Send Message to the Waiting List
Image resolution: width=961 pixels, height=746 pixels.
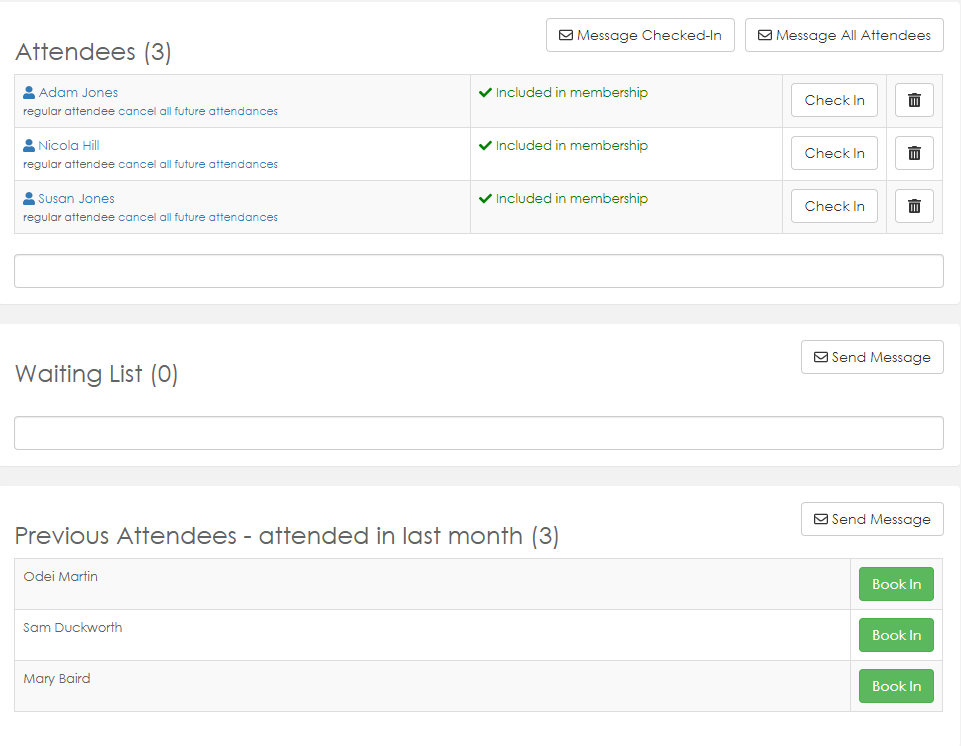click(x=872, y=357)
